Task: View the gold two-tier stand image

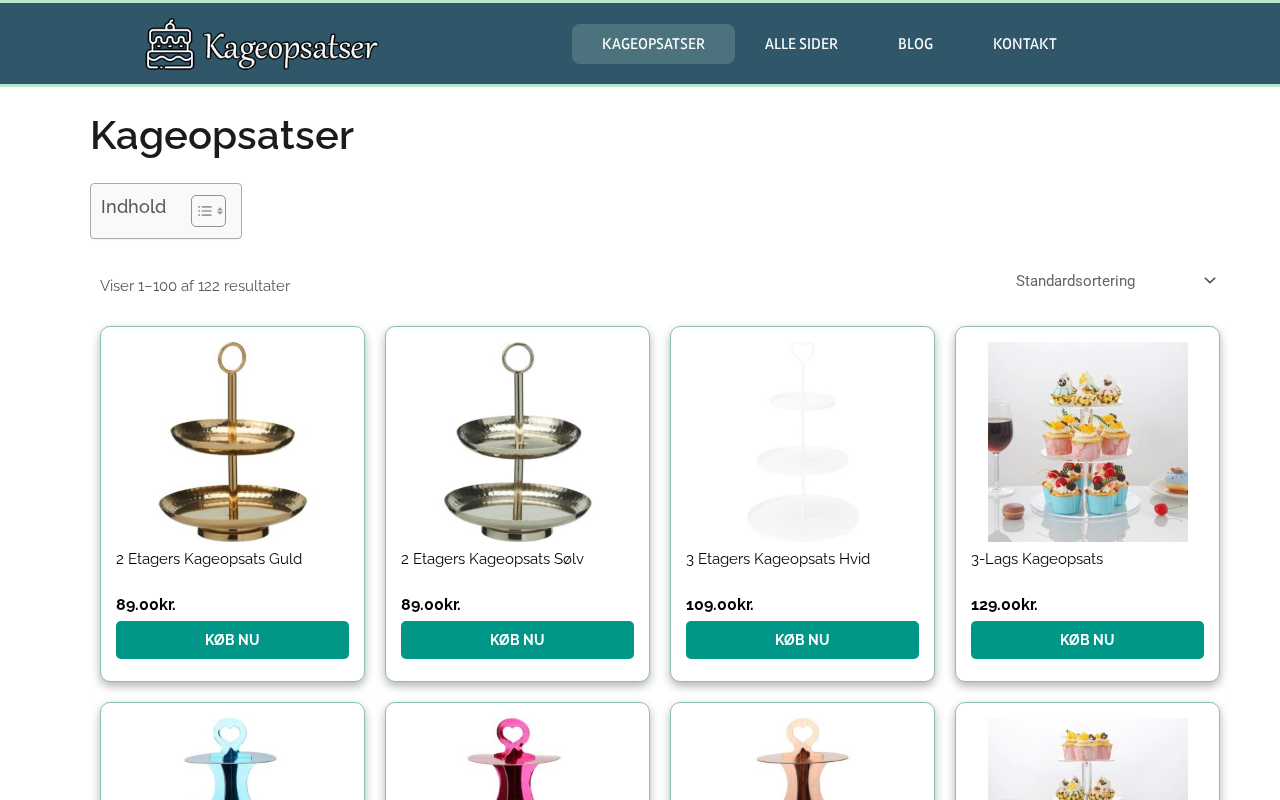Action: point(232,442)
